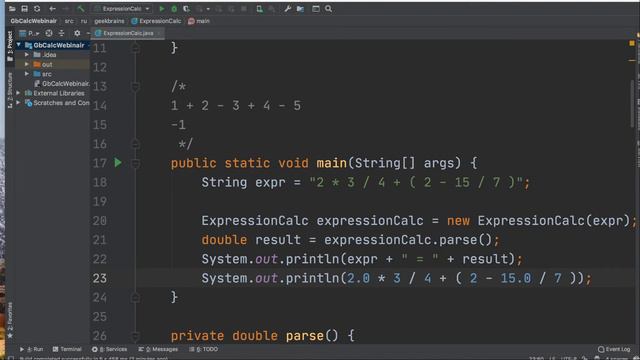640x360 pixels.
Task: Collapse the GbCalcWebinair root node
Action: click(x=19, y=45)
